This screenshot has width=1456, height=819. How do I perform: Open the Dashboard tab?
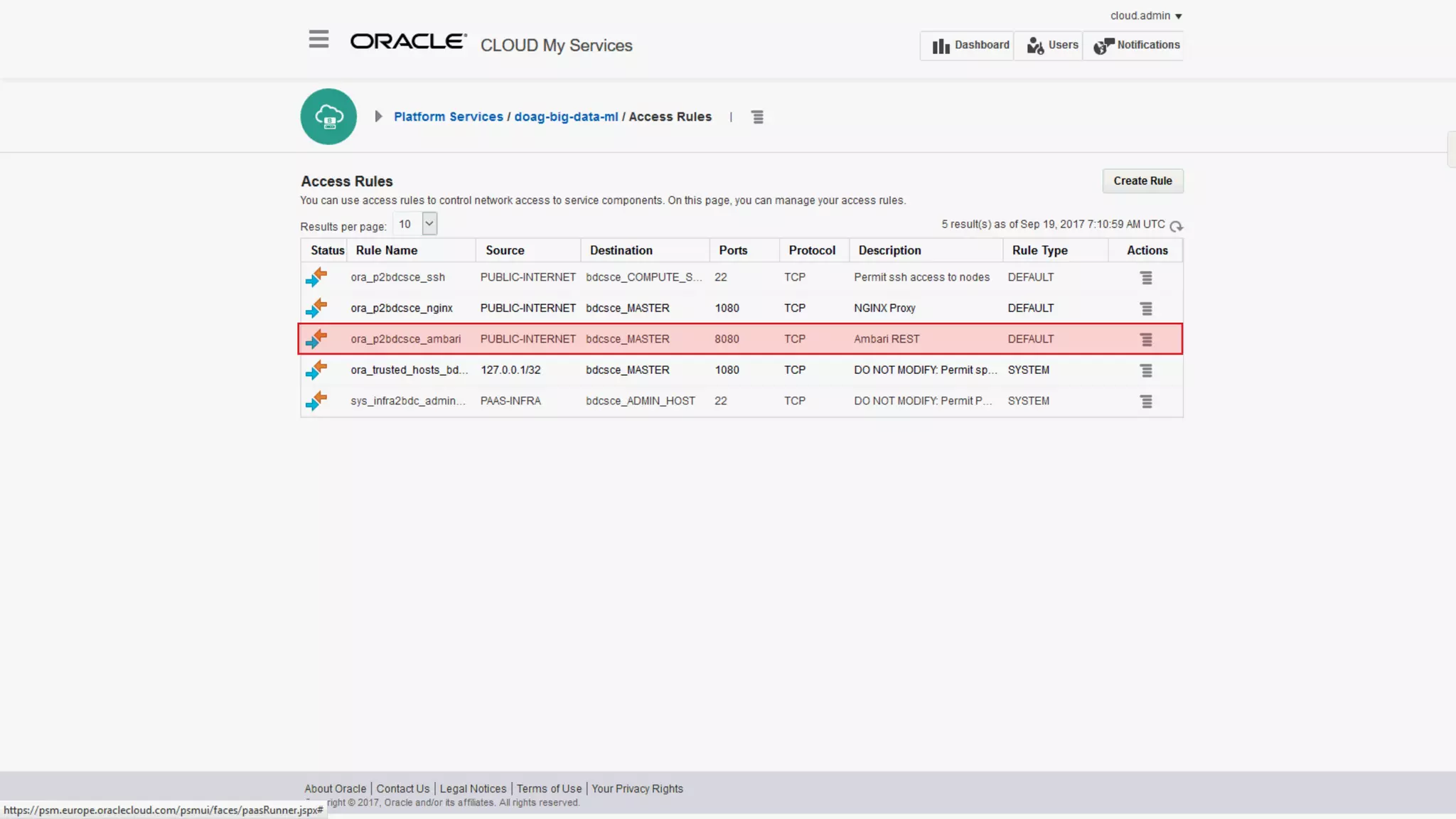970,45
